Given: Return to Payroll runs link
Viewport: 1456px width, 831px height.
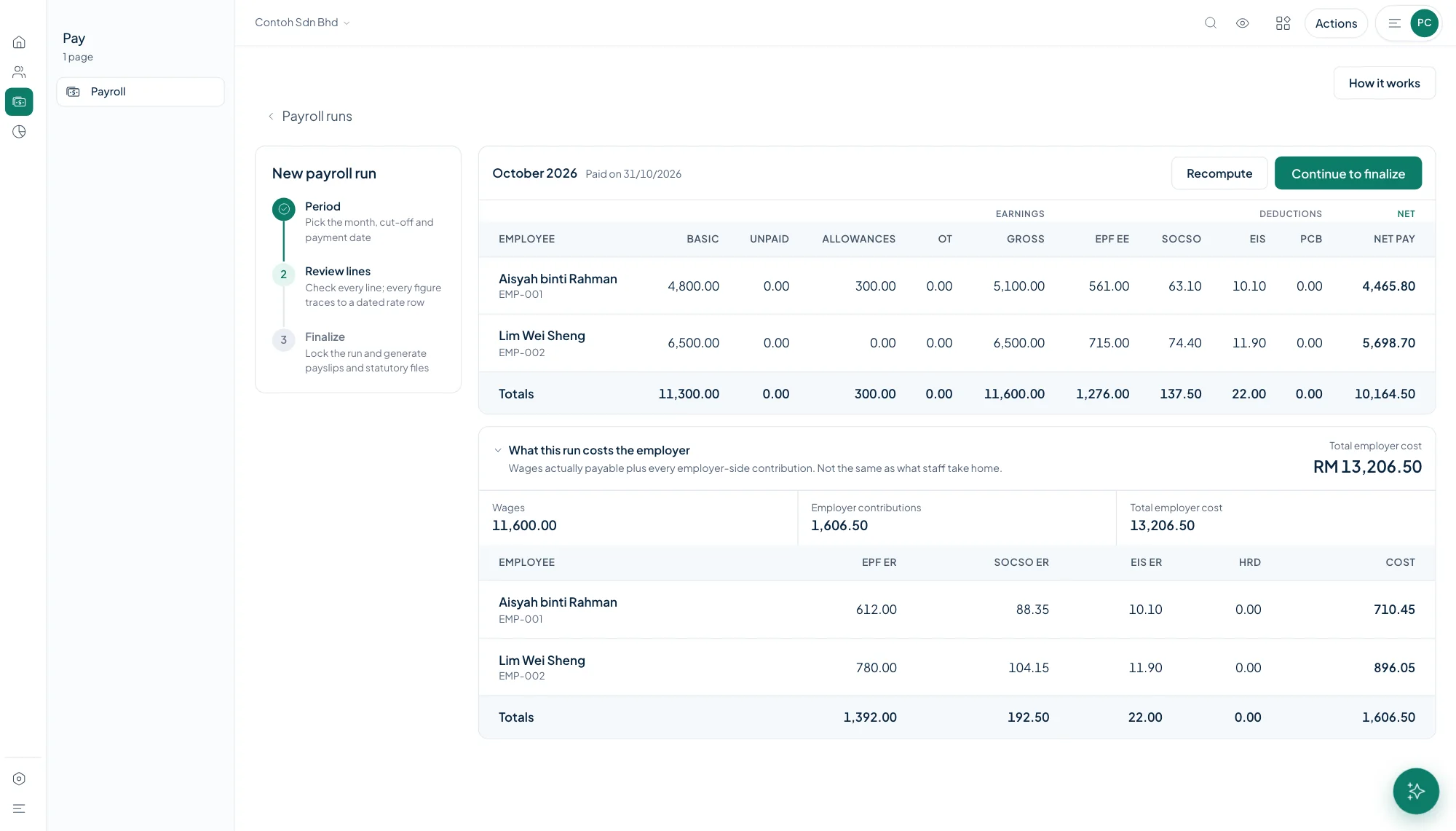Looking at the screenshot, I should click(317, 117).
